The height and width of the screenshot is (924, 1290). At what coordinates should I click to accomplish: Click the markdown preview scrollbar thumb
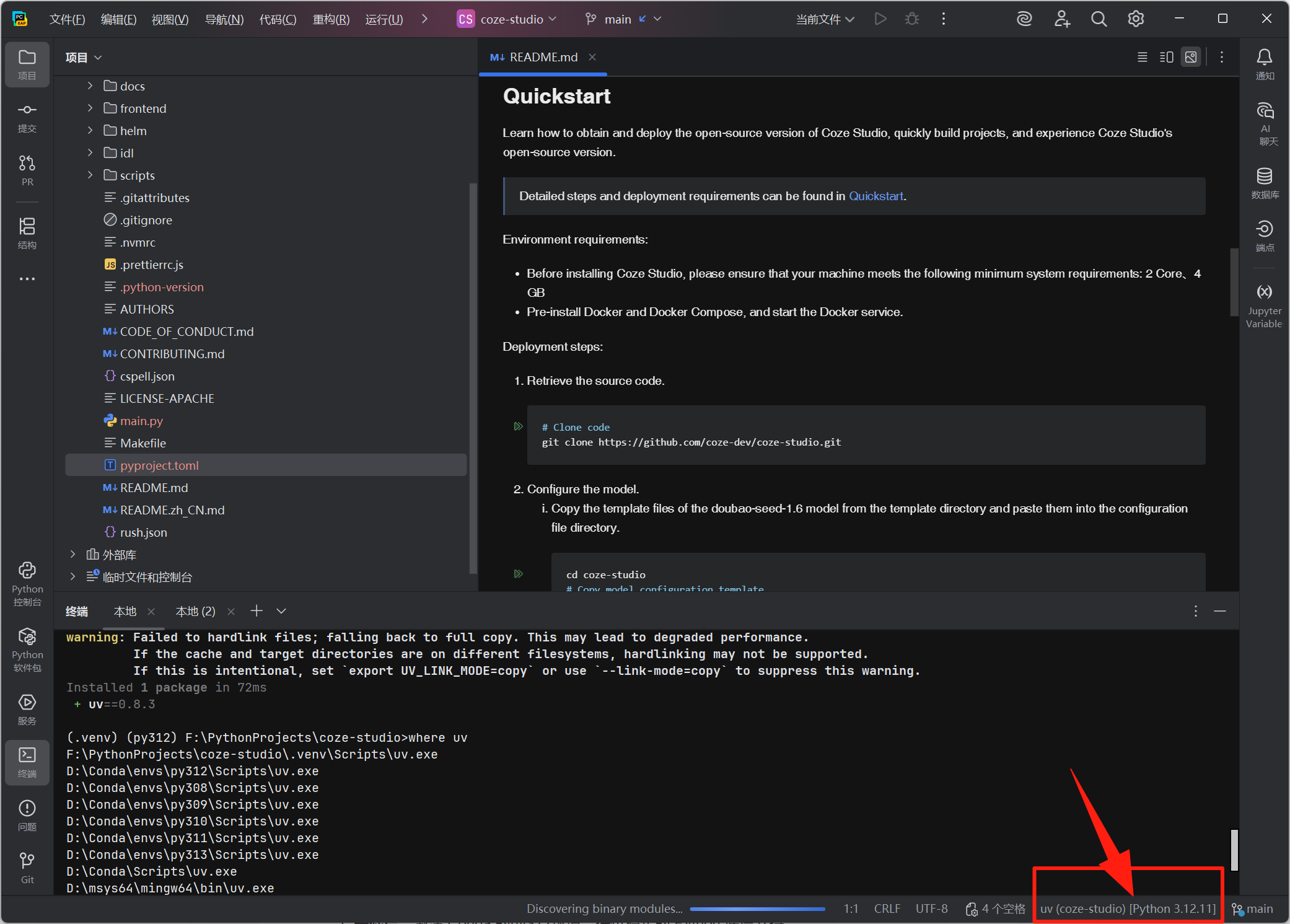coord(1234,282)
